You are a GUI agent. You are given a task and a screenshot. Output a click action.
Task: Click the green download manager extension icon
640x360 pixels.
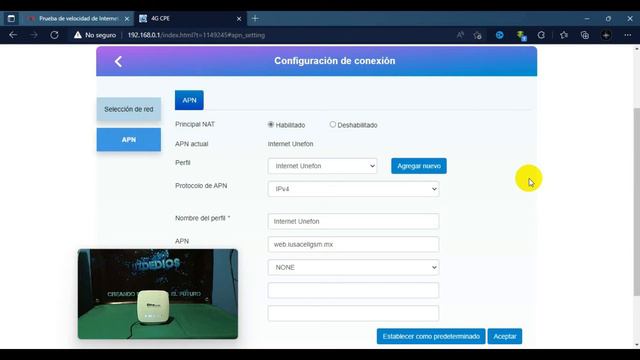point(521,36)
